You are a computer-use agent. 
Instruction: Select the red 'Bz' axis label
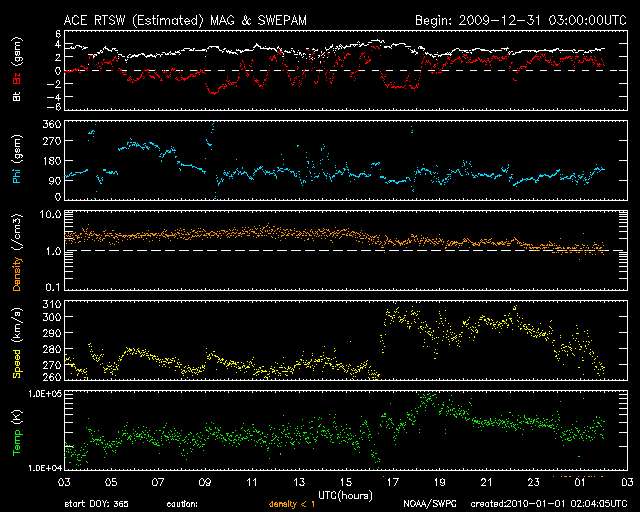pos(17,78)
